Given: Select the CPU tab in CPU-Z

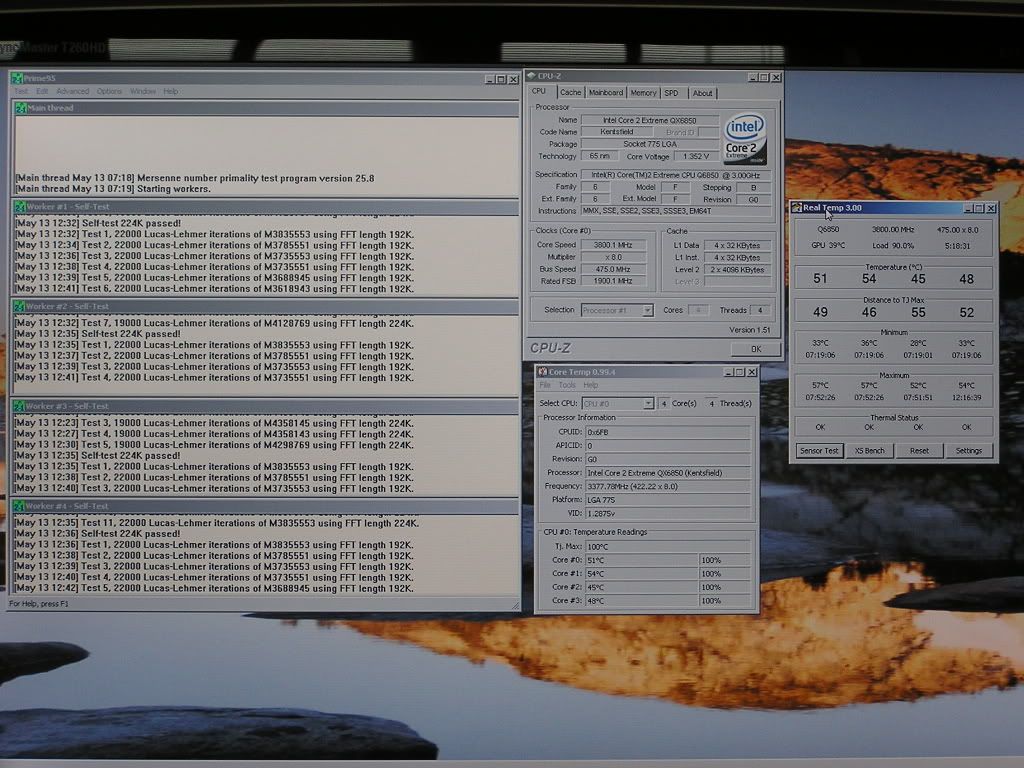Looking at the screenshot, I should click(539, 91).
